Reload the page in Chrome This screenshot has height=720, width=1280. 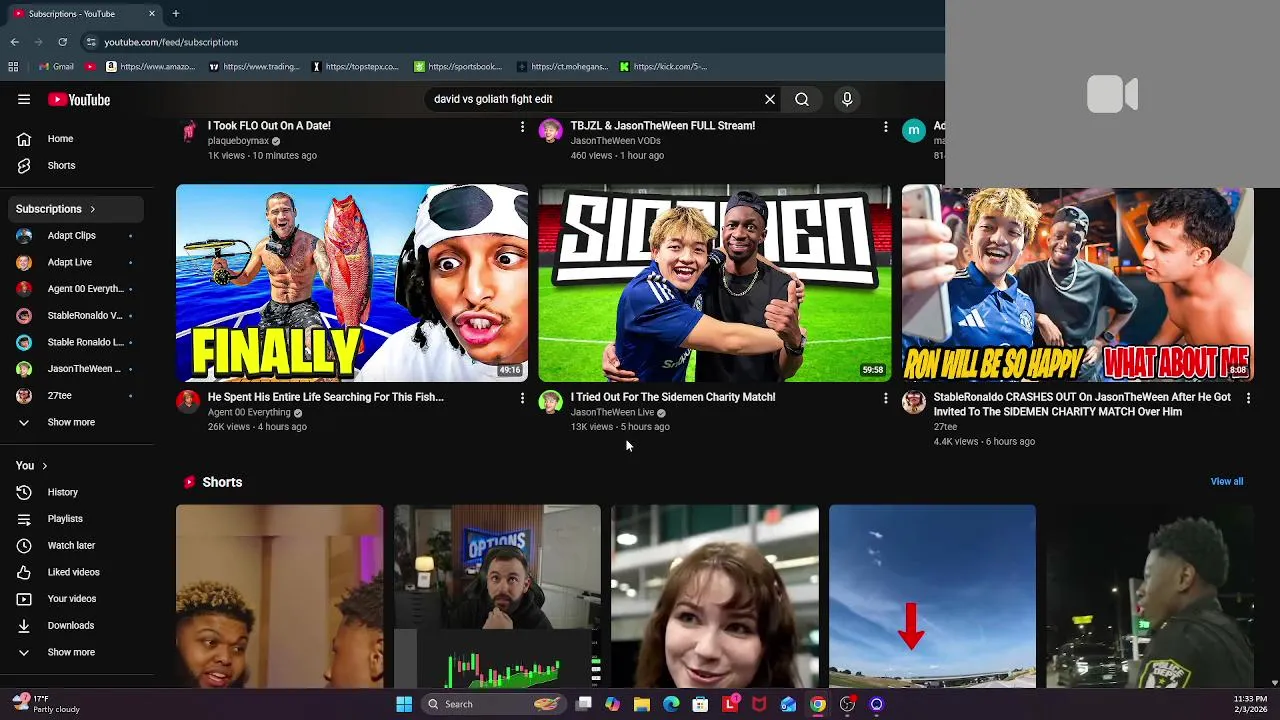(62, 42)
